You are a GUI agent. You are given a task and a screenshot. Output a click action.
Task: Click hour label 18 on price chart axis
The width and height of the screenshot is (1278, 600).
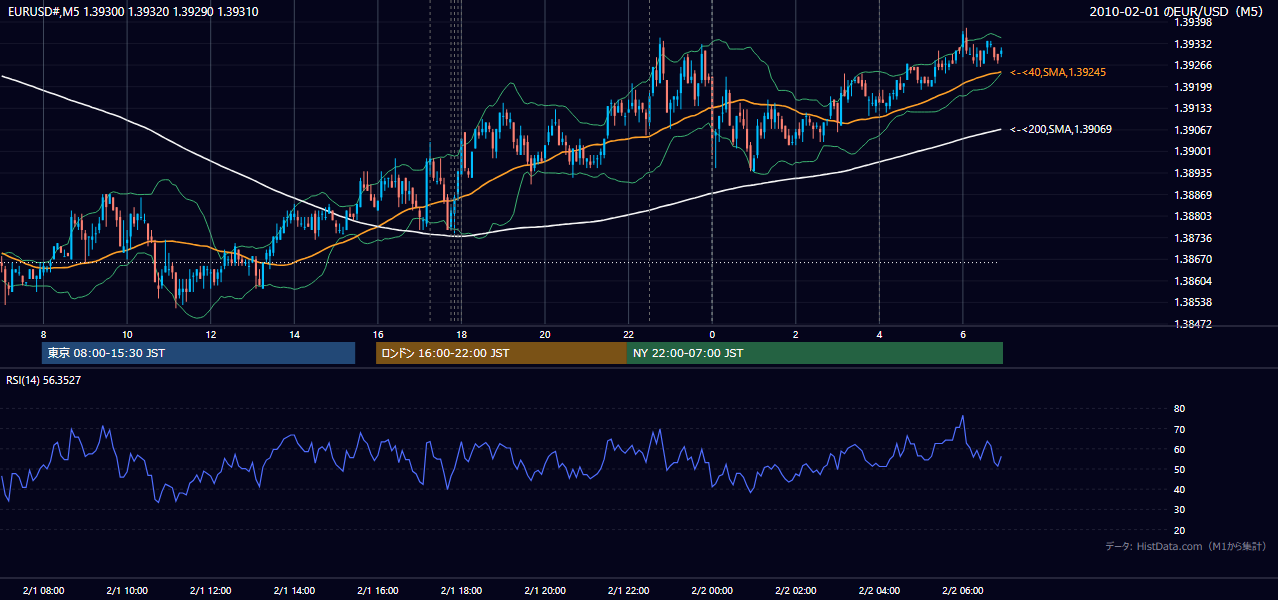pyautogui.click(x=461, y=333)
